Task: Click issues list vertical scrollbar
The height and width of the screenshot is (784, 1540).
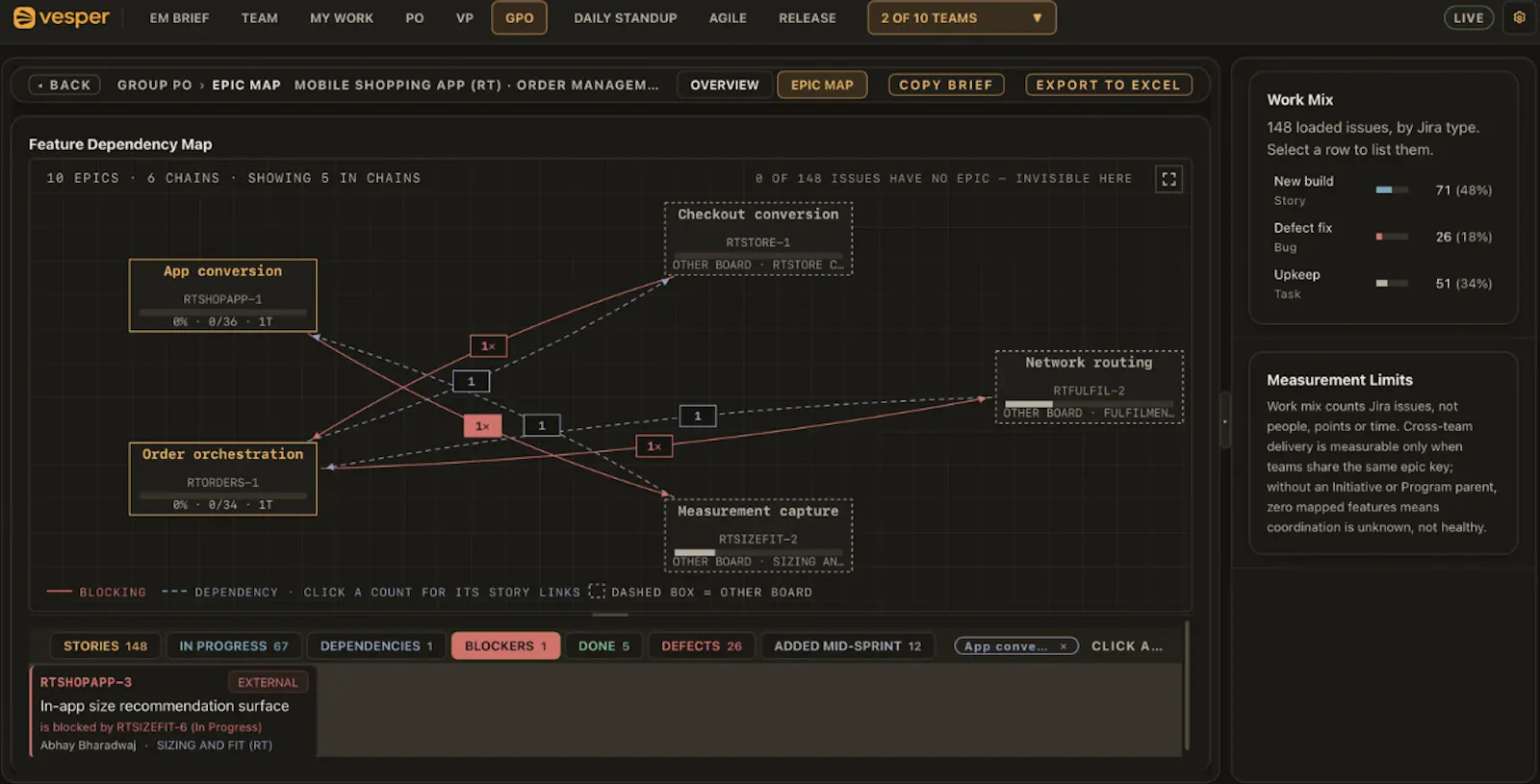Action: click(x=1187, y=685)
